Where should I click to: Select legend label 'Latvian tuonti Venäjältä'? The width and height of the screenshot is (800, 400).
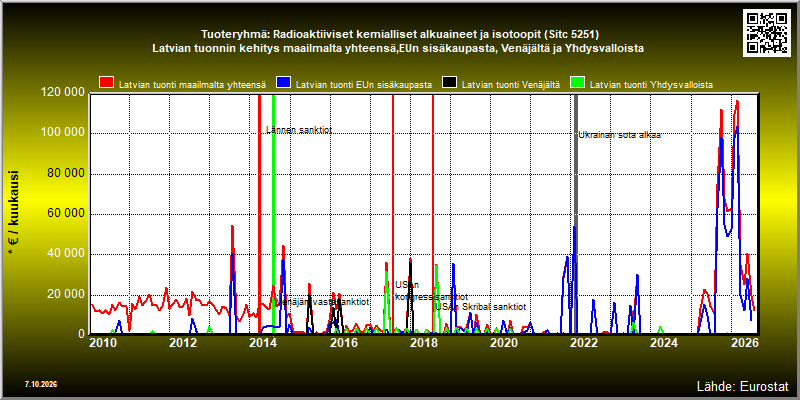[x=511, y=85]
